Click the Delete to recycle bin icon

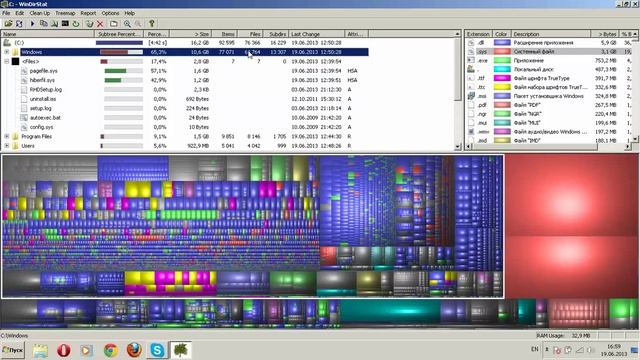click(89, 24)
